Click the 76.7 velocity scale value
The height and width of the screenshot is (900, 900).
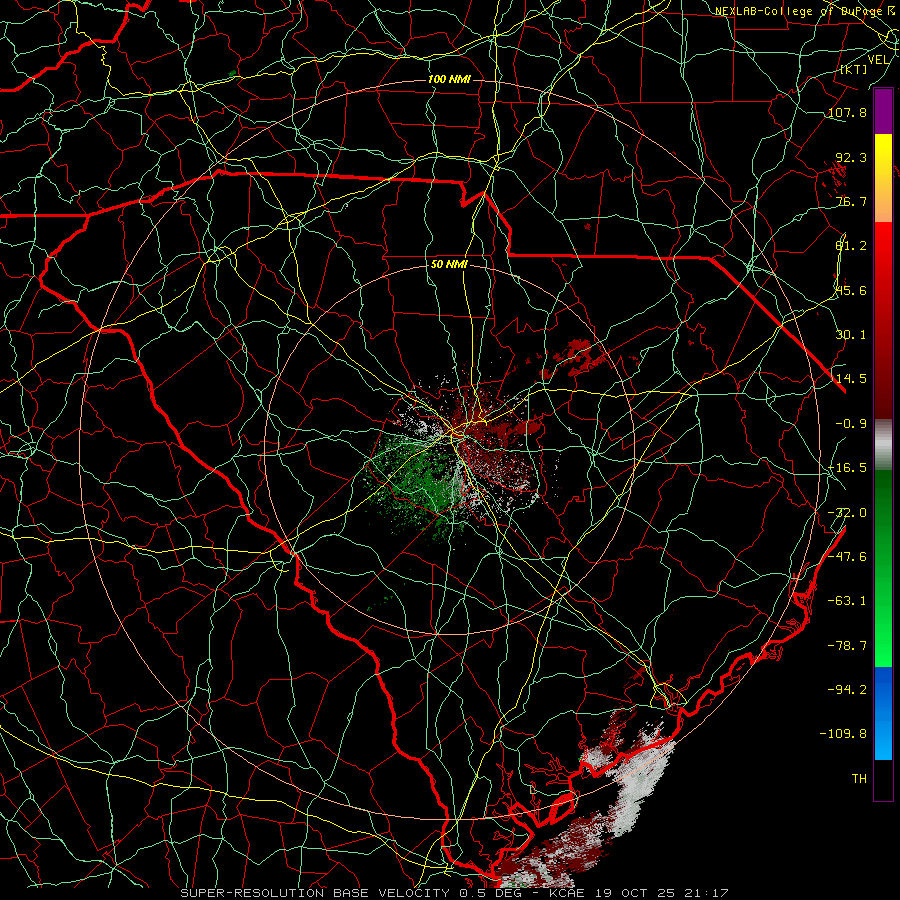click(x=851, y=201)
